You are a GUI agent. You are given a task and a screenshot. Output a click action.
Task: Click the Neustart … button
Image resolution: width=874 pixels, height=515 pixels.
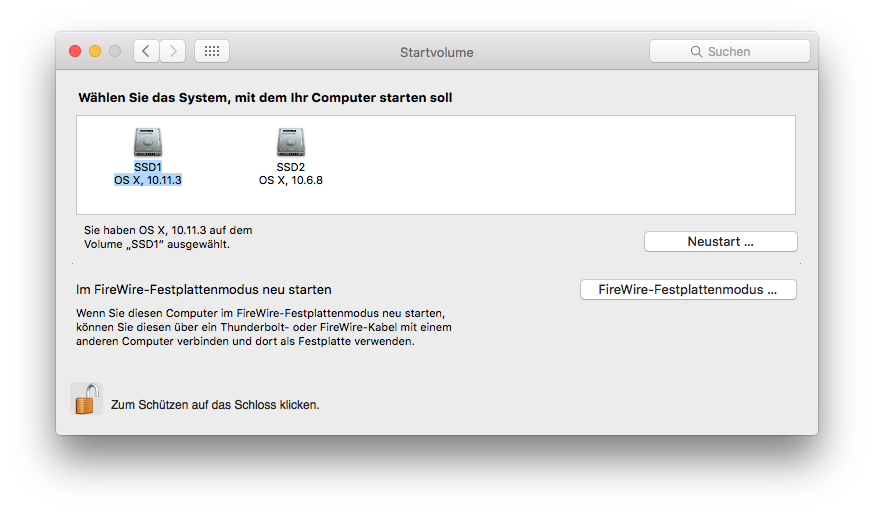pyautogui.click(x=721, y=241)
